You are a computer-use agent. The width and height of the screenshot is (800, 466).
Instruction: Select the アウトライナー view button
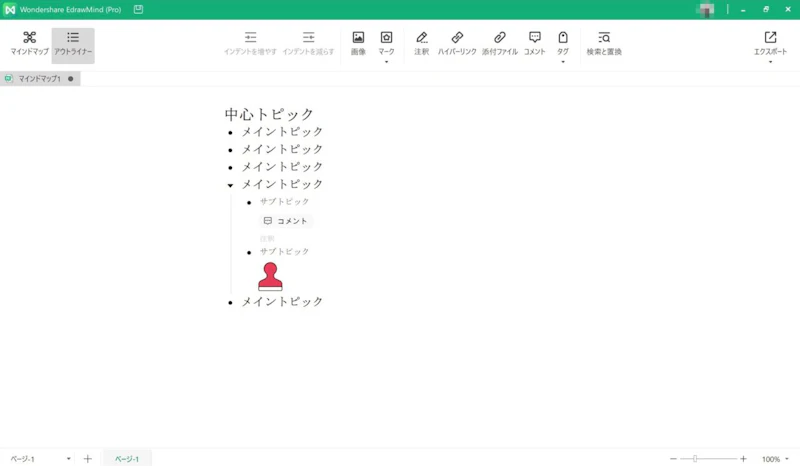73,44
